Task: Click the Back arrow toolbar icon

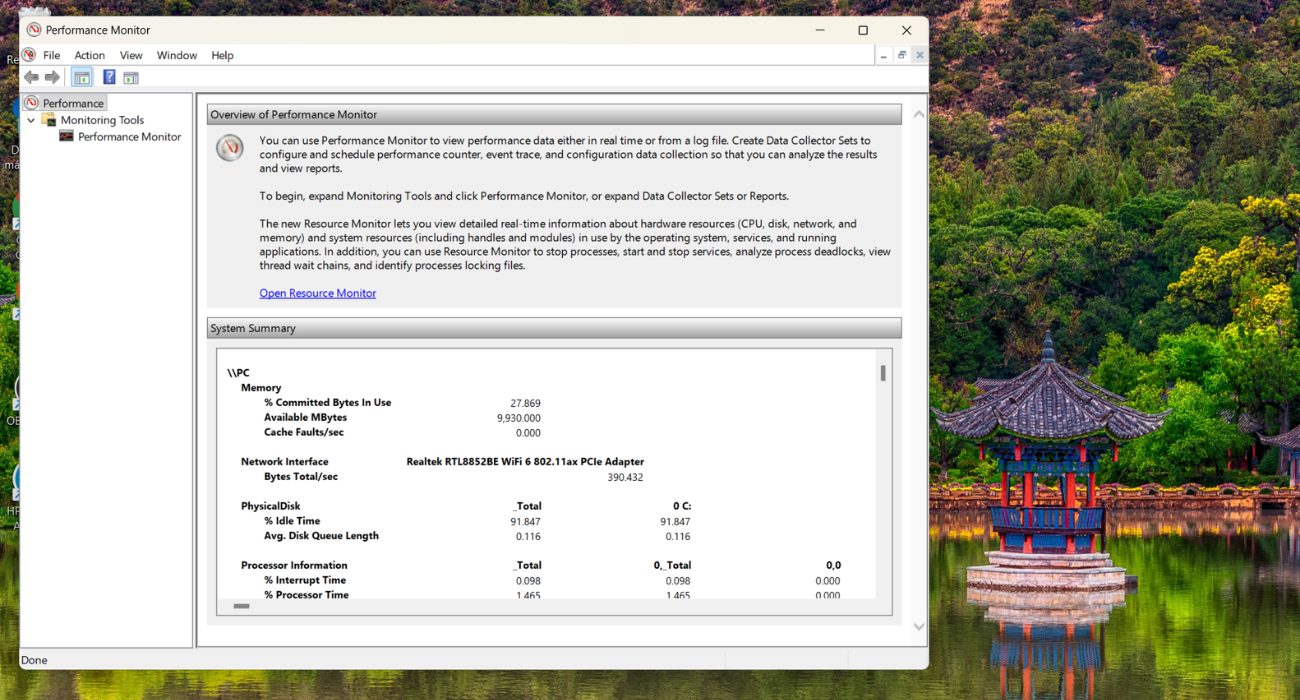Action: (x=31, y=77)
